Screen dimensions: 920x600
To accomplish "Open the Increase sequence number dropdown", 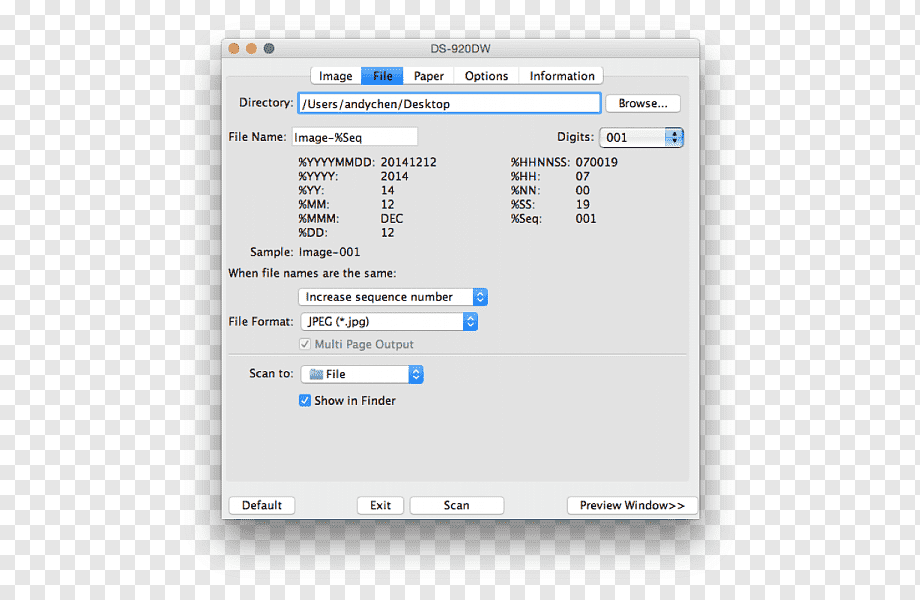I will (393, 297).
